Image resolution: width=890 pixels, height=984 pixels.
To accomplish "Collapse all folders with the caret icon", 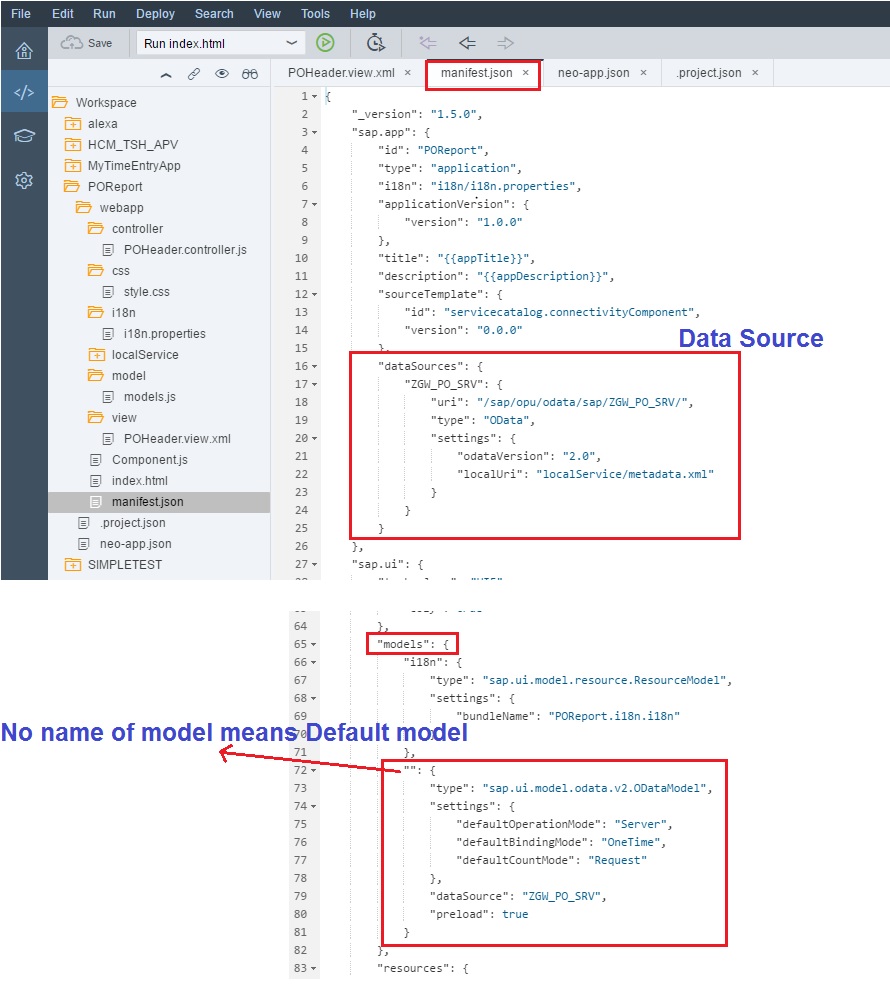I will pyautogui.click(x=166, y=75).
